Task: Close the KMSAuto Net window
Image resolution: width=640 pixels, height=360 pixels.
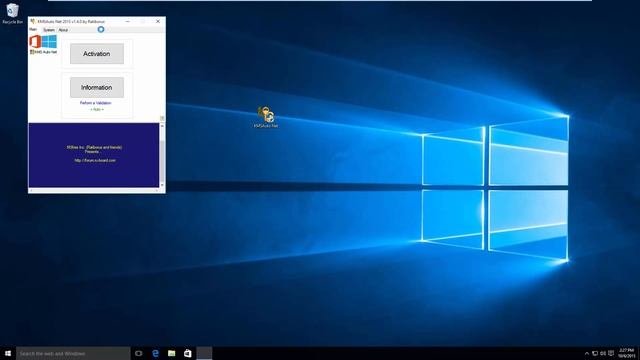Action: (x=158, y=21)
